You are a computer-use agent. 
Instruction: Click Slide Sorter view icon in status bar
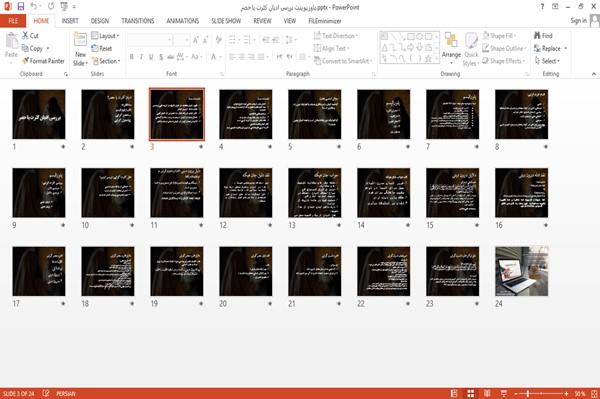pyautogui.click(x=471, y=393)
